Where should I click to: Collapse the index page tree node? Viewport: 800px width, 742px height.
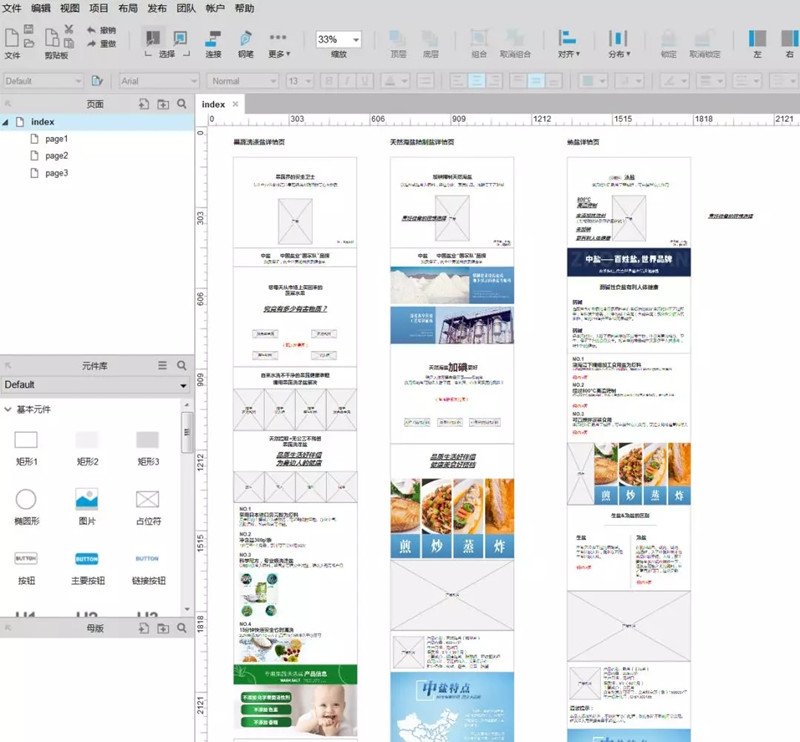point(7,122)
